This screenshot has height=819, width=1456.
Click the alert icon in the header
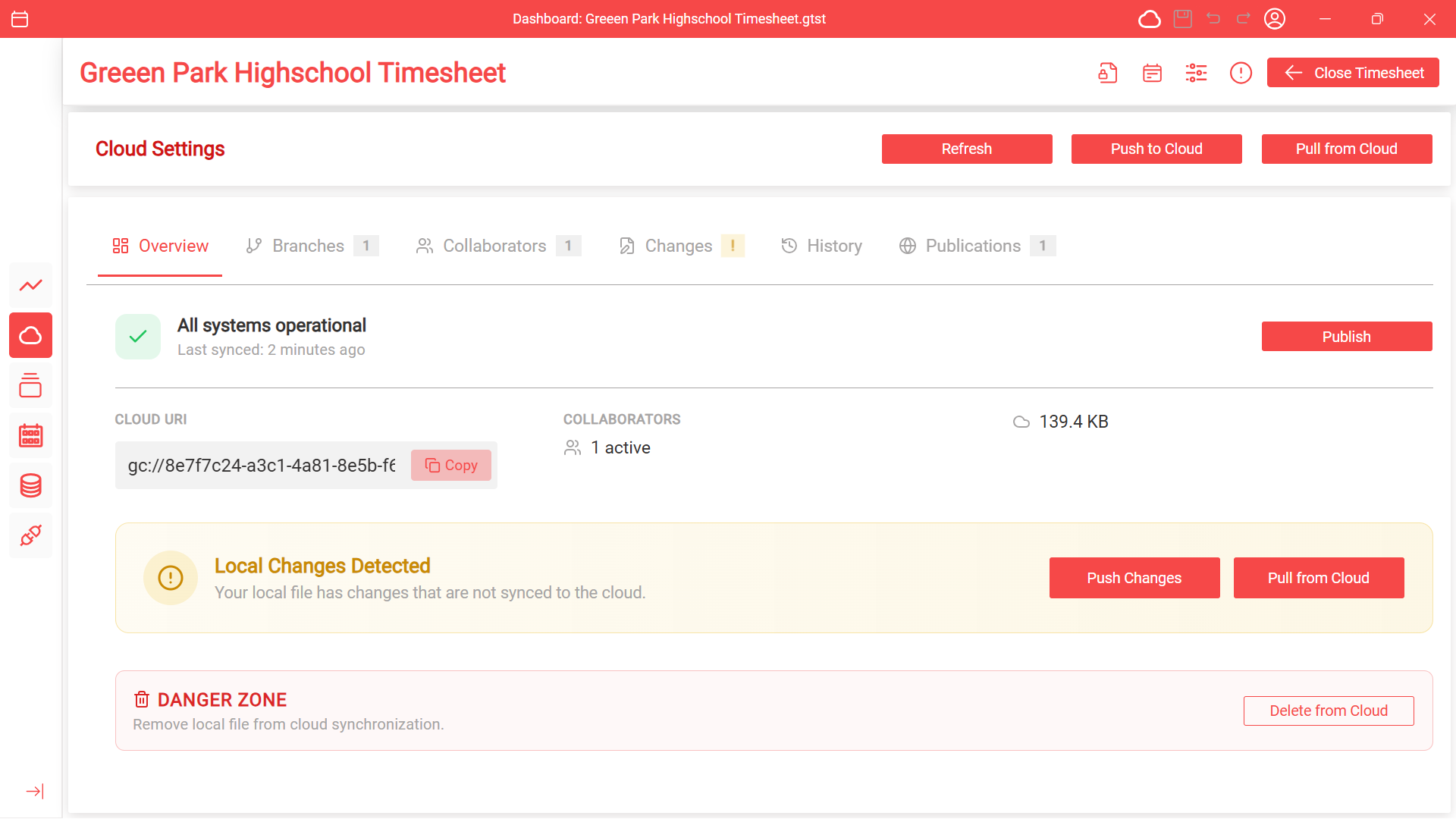[x=1240, y=73]
